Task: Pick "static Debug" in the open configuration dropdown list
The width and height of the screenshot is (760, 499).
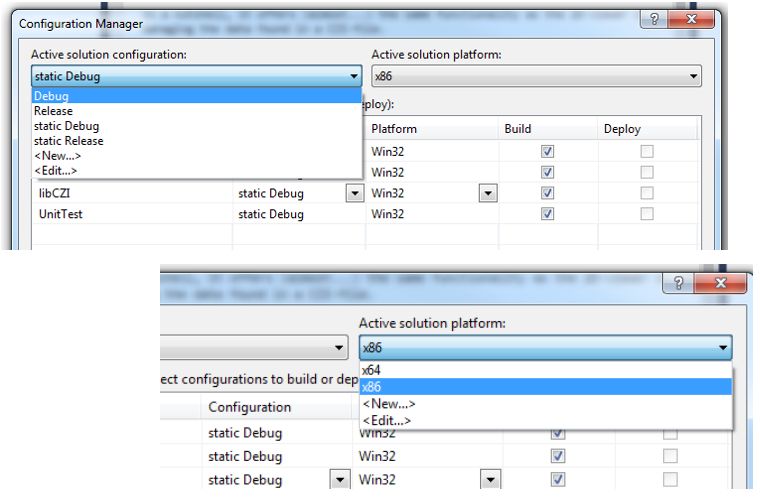Action: point(197,126)
